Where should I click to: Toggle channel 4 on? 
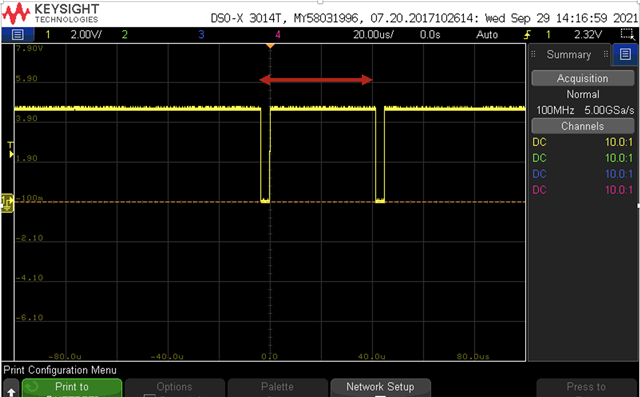[x=278, y=35]
